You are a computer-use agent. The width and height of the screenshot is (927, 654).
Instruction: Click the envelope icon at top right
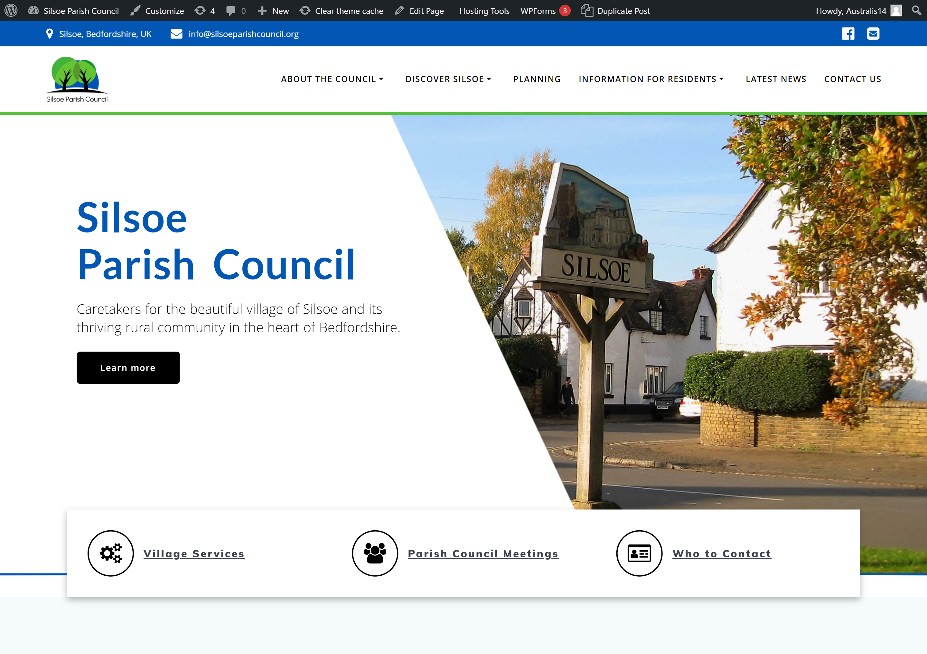pyautogui.click(x=873, y=33)
